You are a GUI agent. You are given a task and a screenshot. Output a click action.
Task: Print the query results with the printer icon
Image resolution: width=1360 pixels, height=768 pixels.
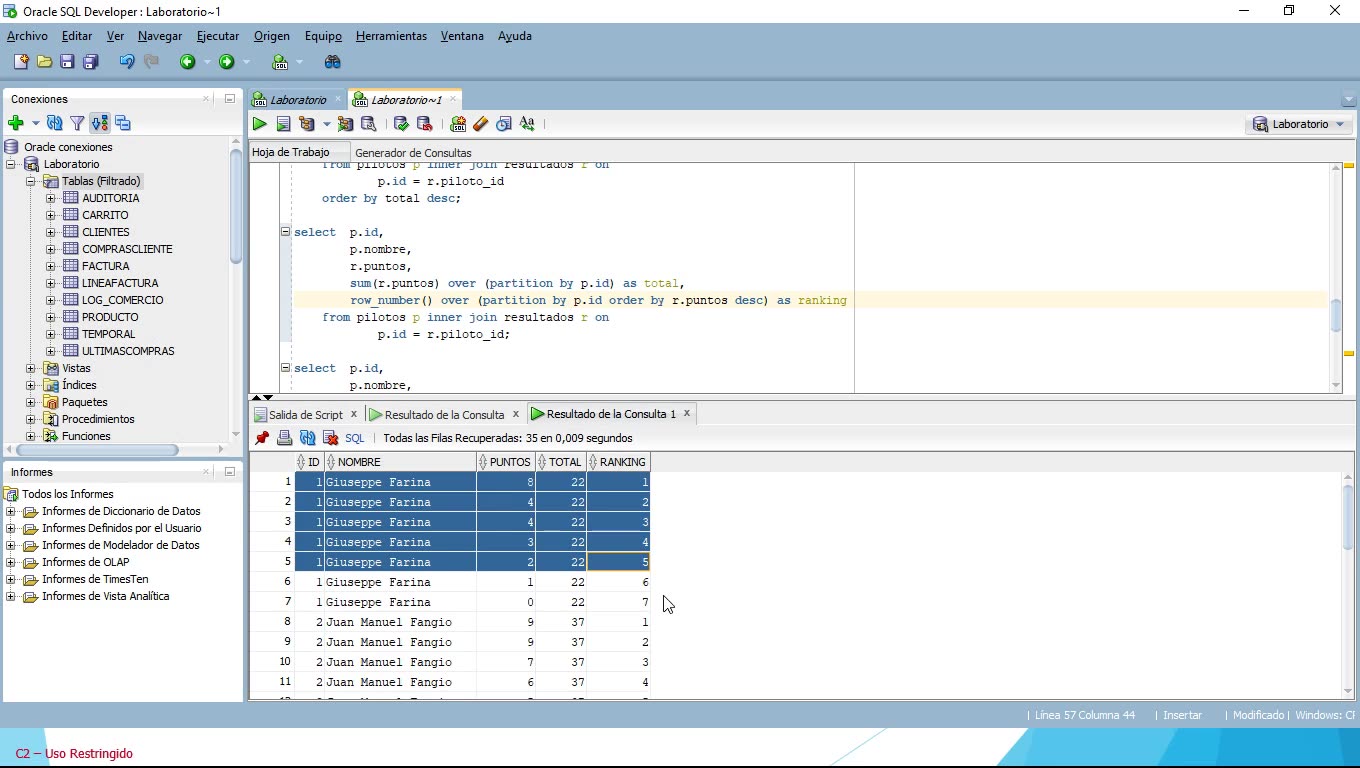tap(285, 438)
